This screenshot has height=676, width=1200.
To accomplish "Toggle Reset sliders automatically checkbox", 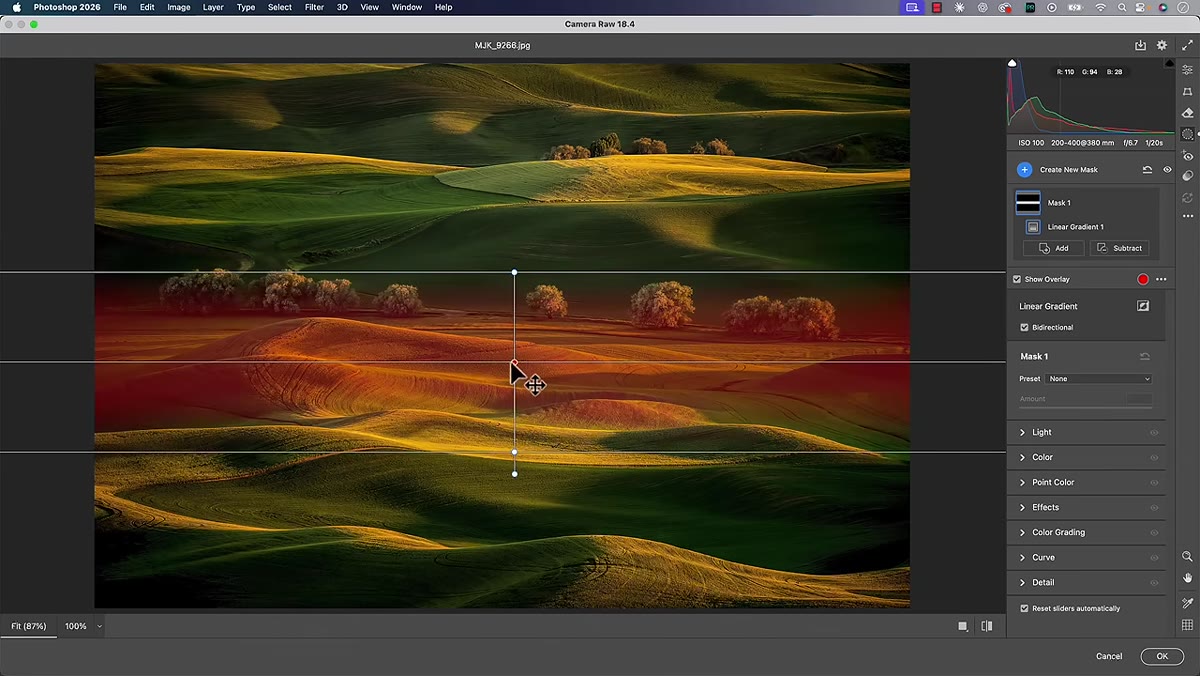I will 1024,608.
